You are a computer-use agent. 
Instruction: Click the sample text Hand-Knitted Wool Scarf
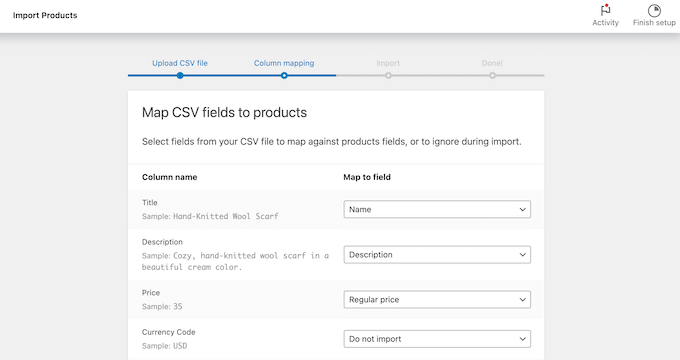tap(226, 216)
